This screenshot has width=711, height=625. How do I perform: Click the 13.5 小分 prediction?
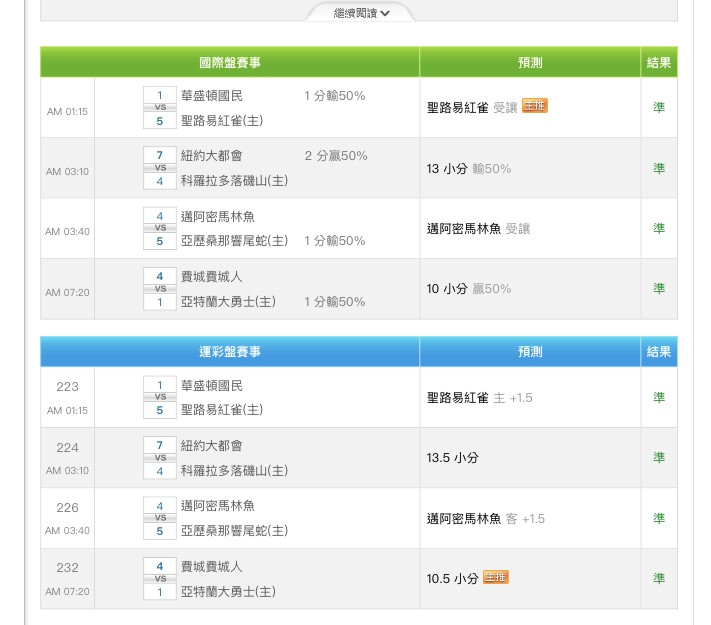(452, 458)
